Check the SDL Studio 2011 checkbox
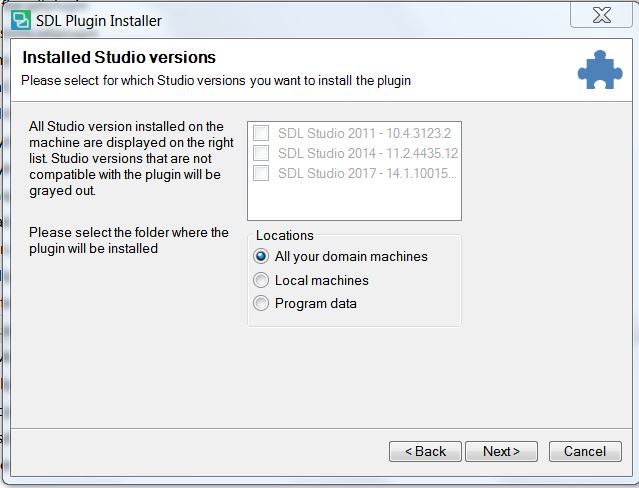The image size is (639, 488). [x=261, y=133]
